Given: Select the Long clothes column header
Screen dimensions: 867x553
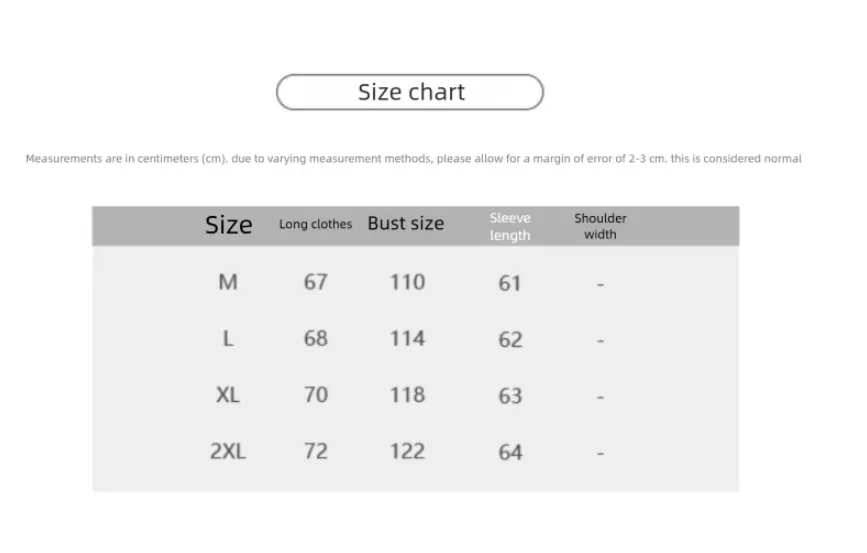Looking at the screenshot, I should 315,225.
